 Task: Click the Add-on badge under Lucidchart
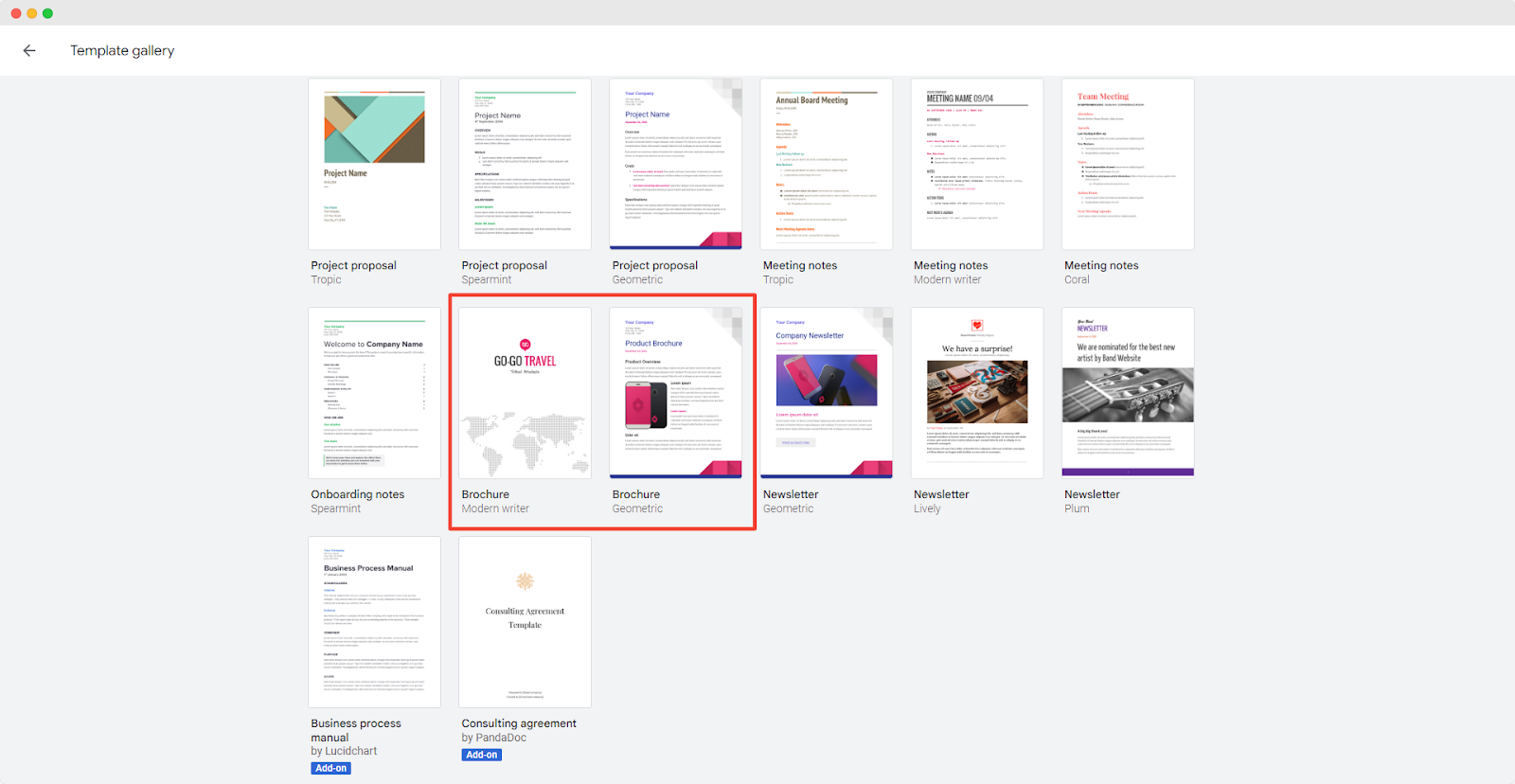coord(330,768)
